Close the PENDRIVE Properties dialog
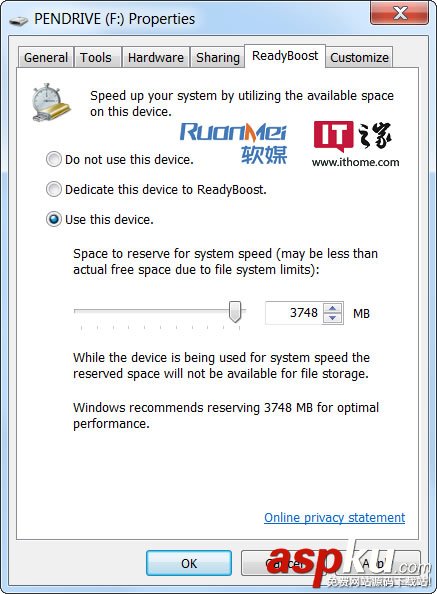The height and width of the screenshot is (594, 437). (400, 14)
